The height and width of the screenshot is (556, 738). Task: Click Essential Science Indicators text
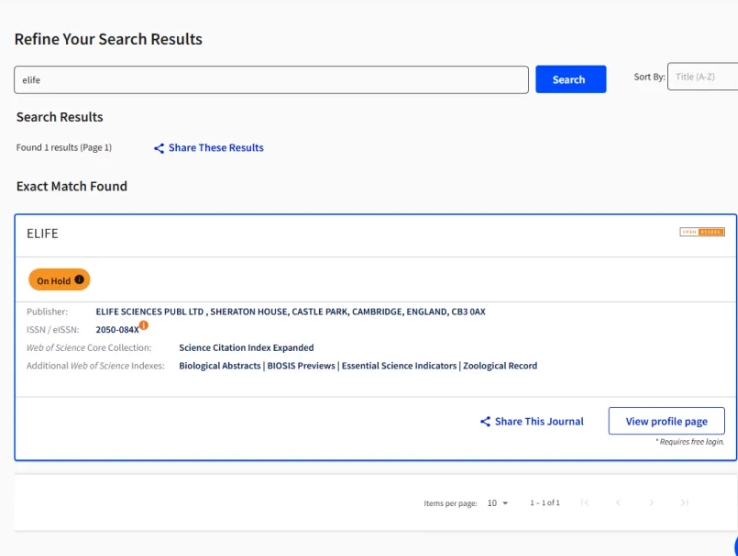(399, 366)
